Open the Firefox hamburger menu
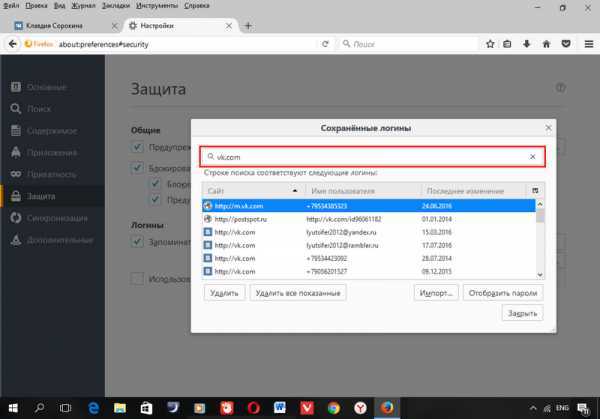The width and height of the screenshot is (600, 419). [589, 44]
